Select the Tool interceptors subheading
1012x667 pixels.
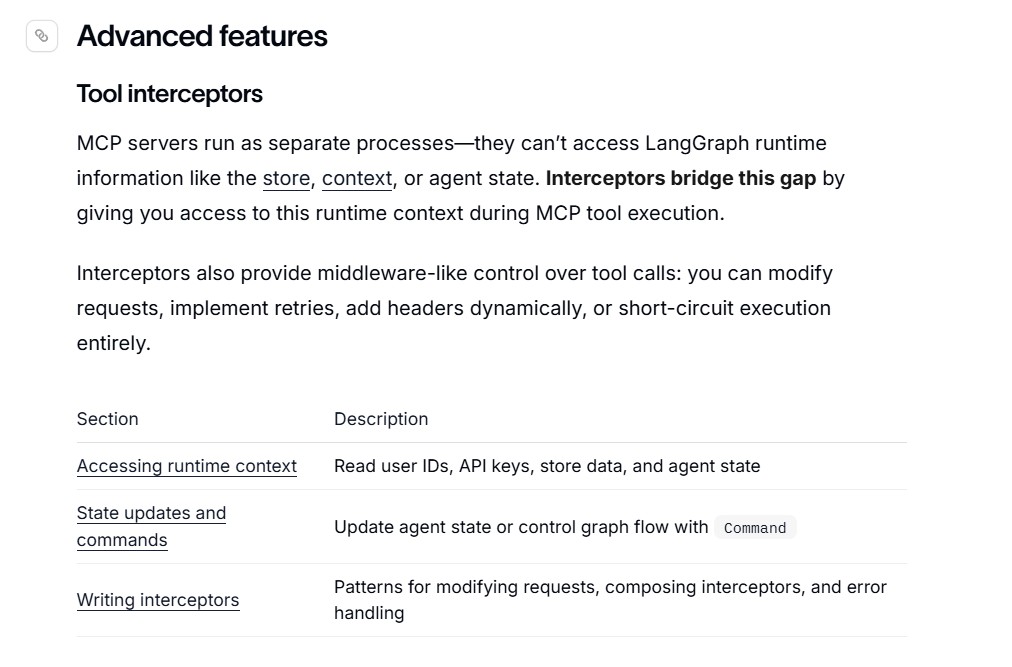coord(170,94)
